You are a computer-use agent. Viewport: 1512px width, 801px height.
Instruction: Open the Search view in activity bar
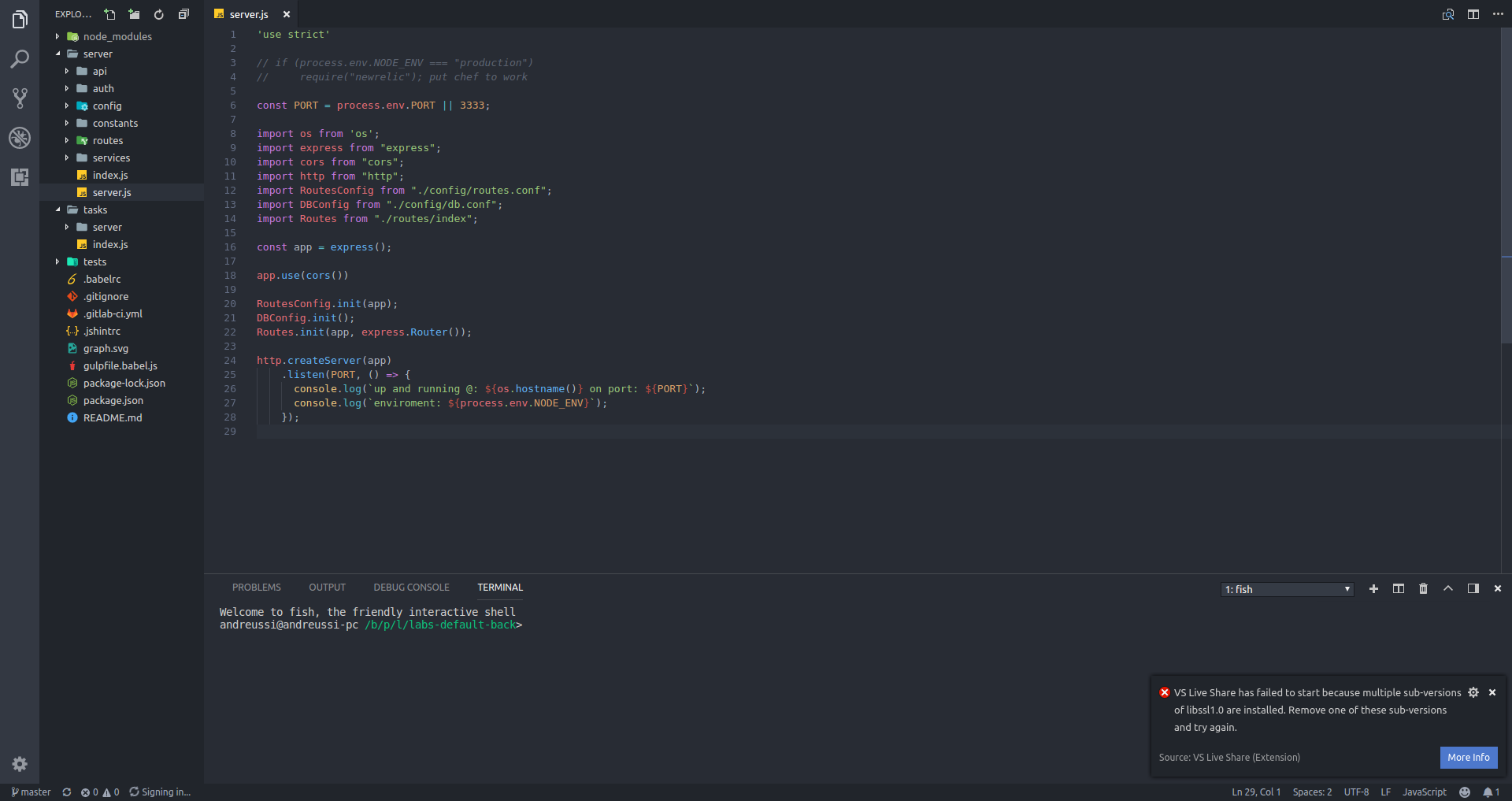(x=20, y=59)
